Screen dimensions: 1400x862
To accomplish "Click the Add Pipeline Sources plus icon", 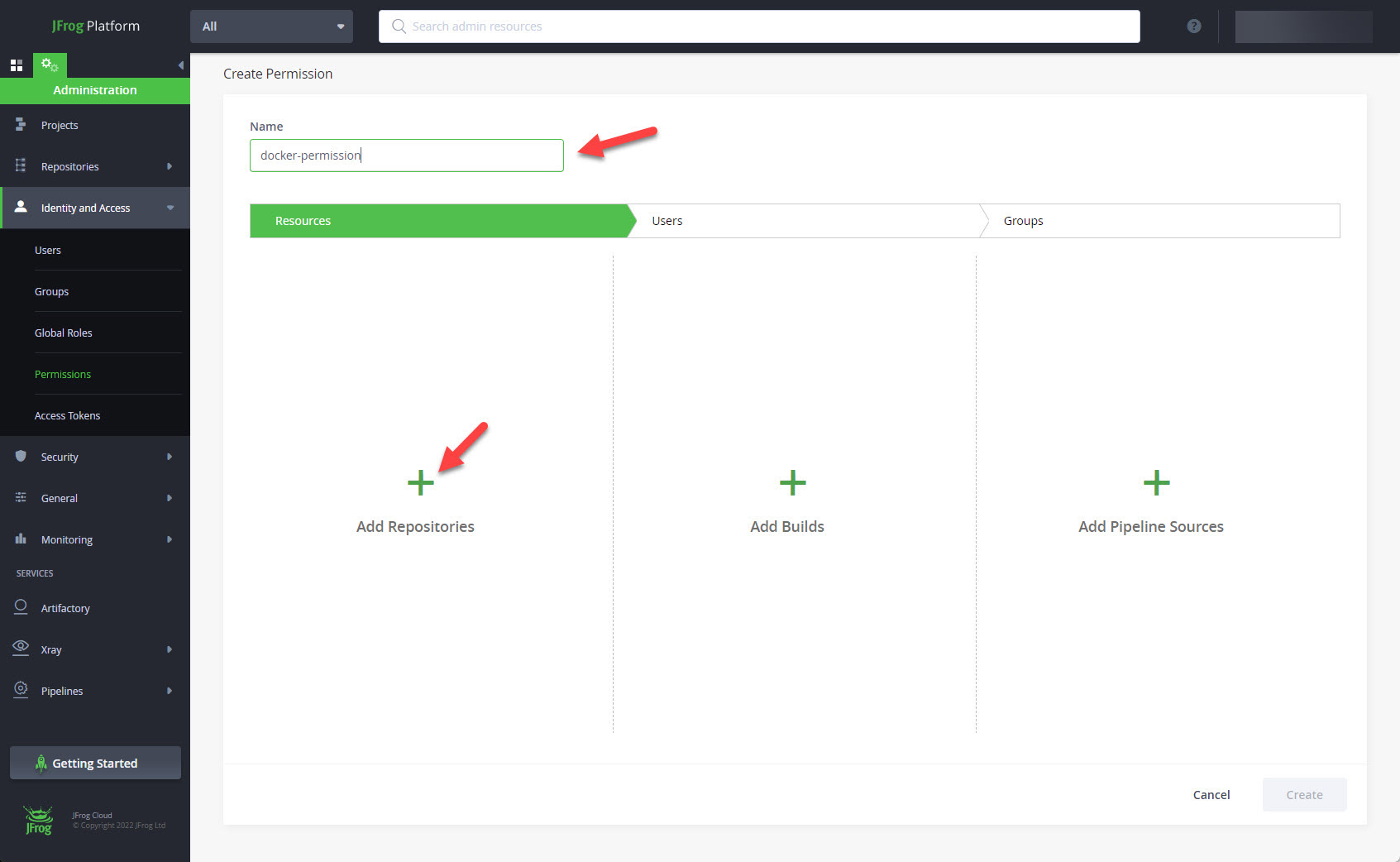I will (1155, 482).
